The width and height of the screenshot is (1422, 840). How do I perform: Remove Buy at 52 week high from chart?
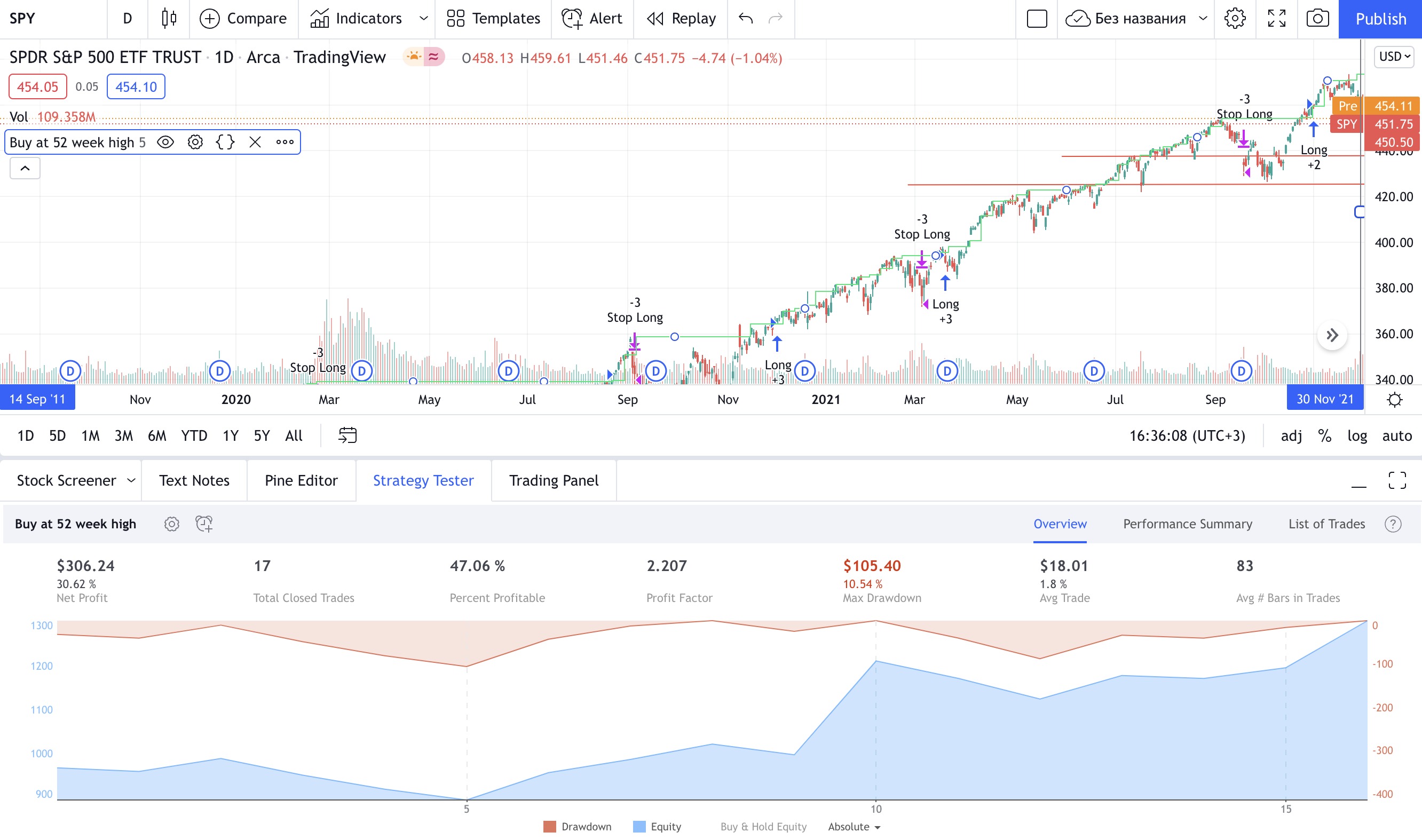(x=255, y=142)
